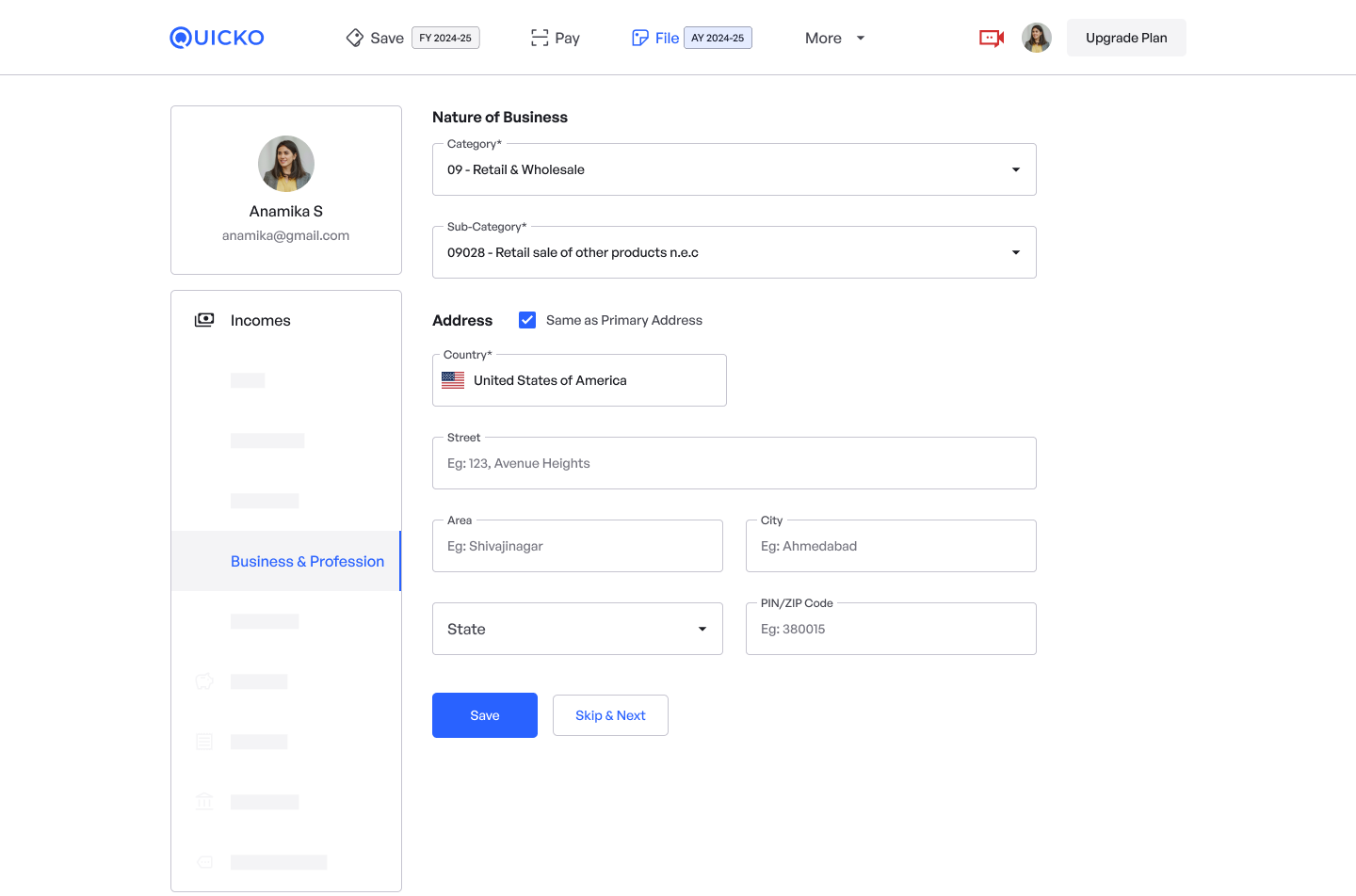The image size is (1356, 896).
Task: Click the Incomes cash icon in sidebar
Action: pyautogui.click(x=204, y=320)
